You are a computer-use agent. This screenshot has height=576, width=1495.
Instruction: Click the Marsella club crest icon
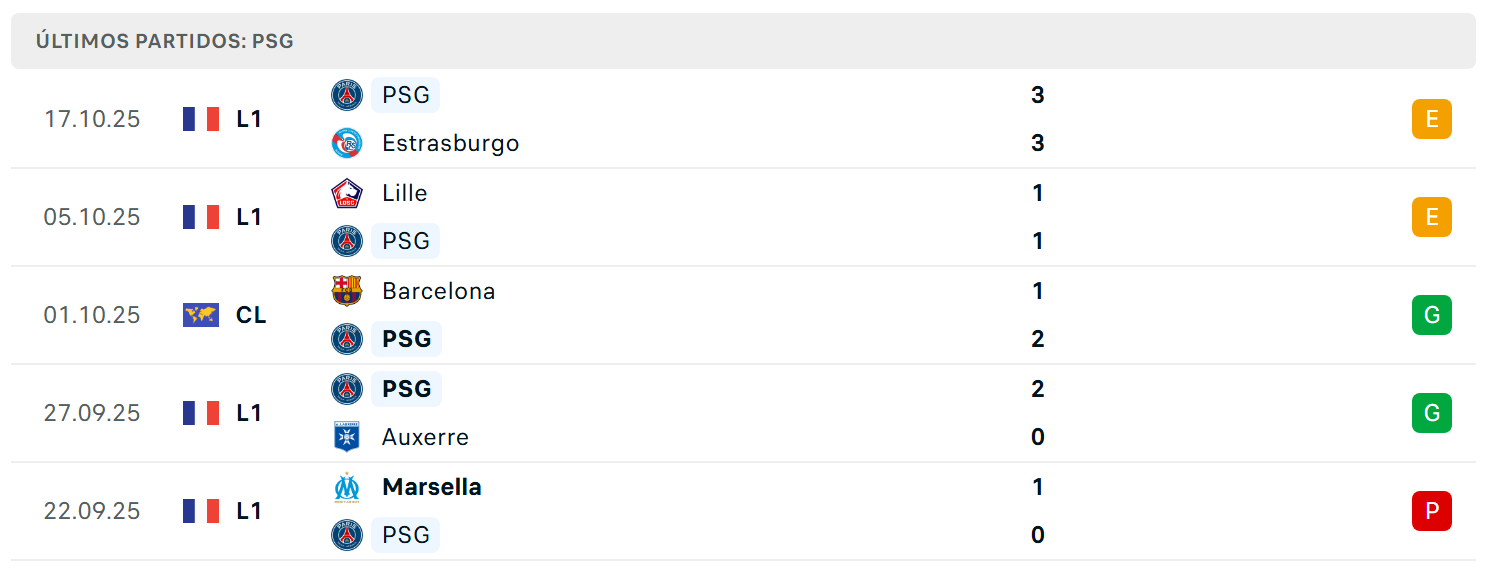[x=347, y=487]
